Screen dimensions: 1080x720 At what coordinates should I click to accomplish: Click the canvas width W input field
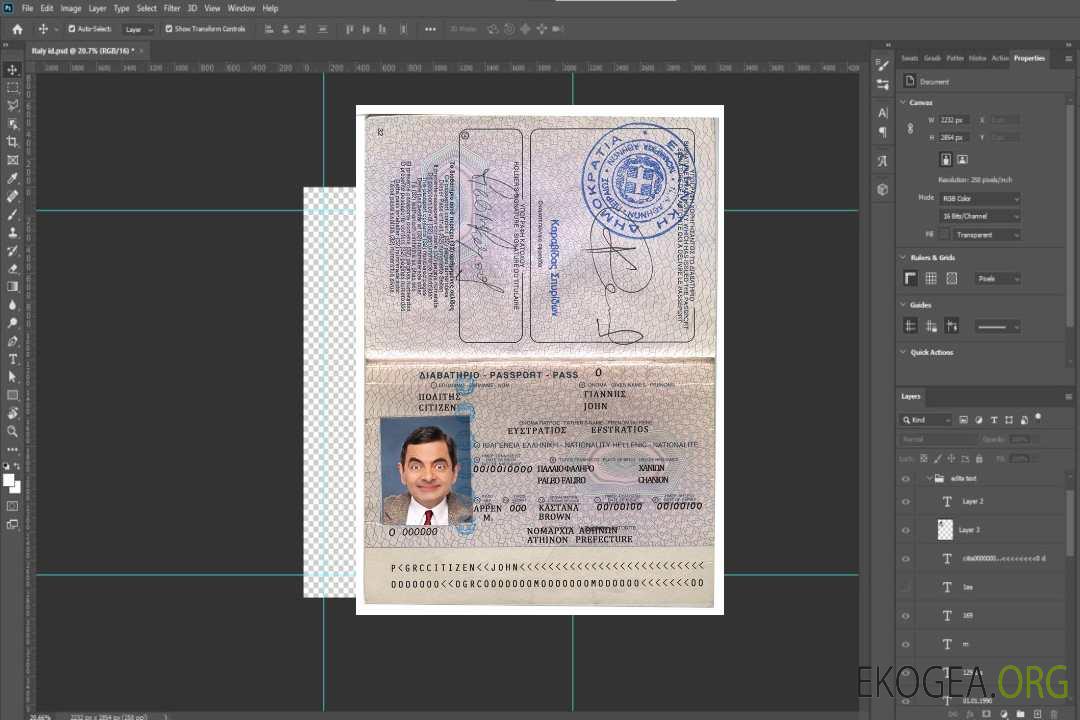[x=954, y=120]
